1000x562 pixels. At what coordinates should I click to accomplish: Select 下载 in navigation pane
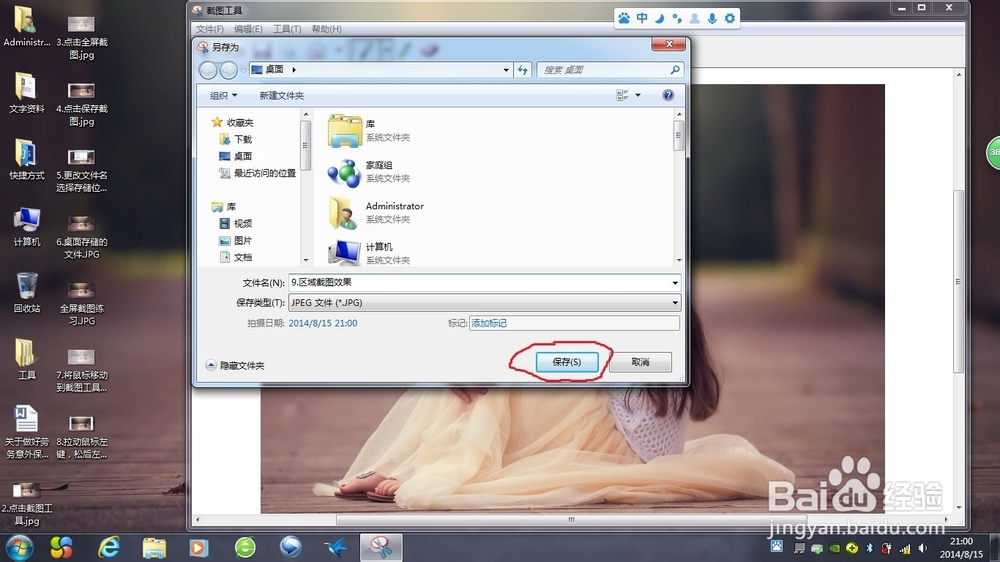236,139
